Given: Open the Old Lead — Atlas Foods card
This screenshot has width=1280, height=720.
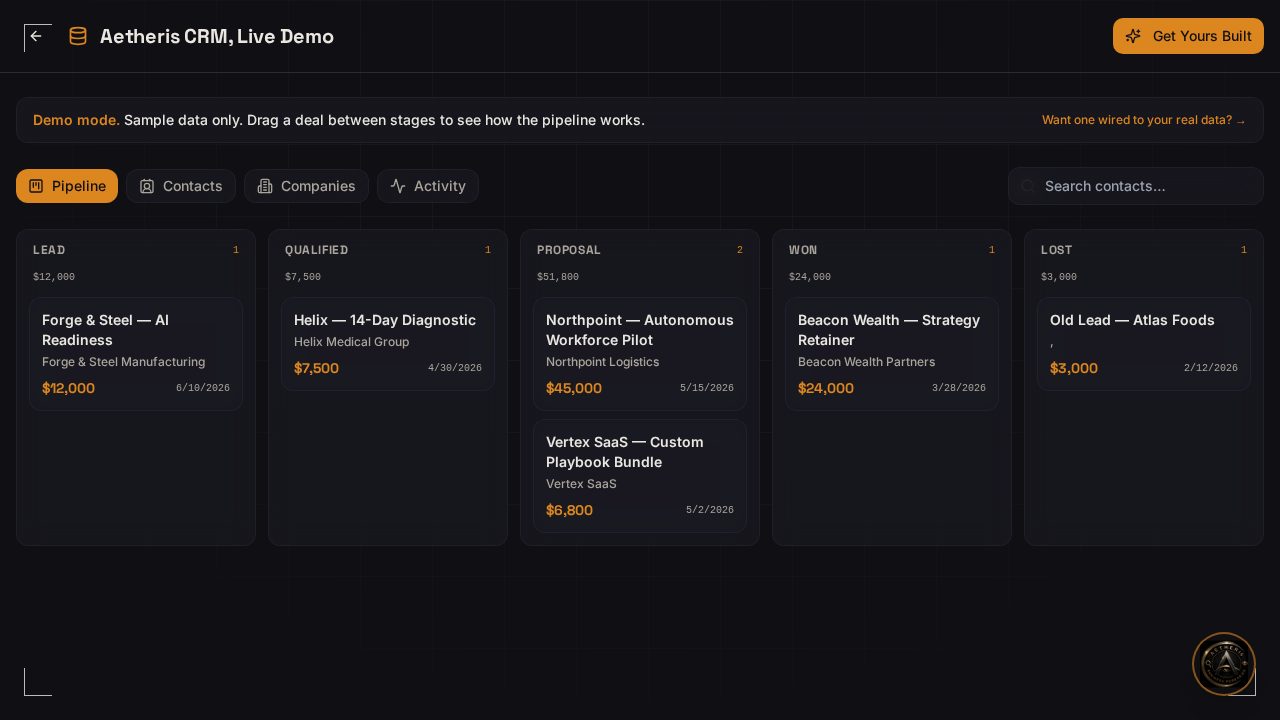Looking at the screenshot, I should pyautogui.click(x=1144, y=344).
